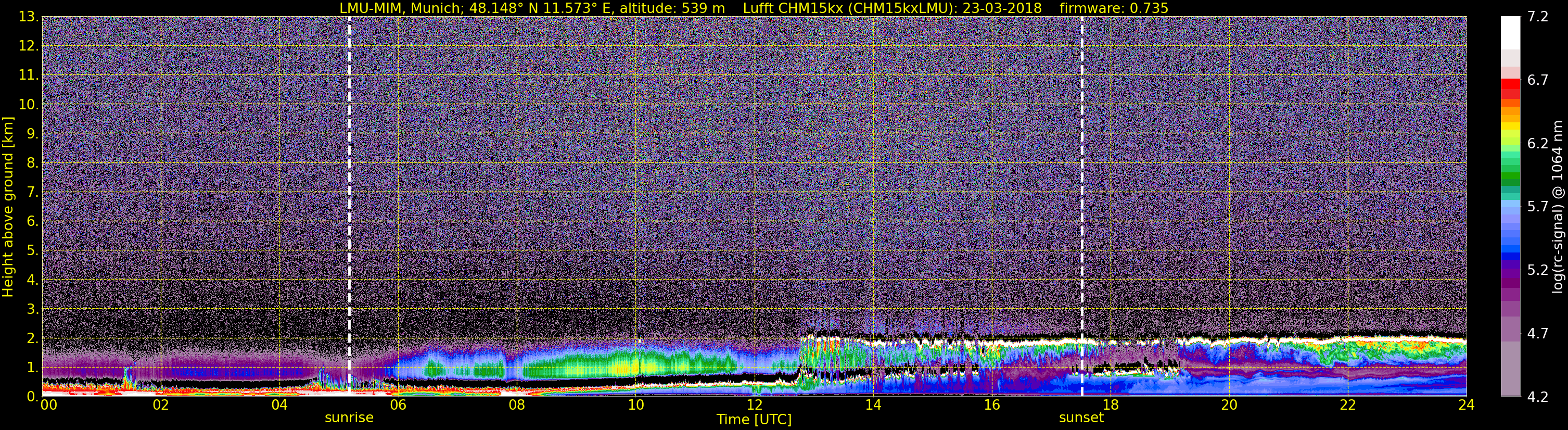Click the '06' time axis tick label
This screenshot has height=430, width=1568.
[x=398, y=405]
